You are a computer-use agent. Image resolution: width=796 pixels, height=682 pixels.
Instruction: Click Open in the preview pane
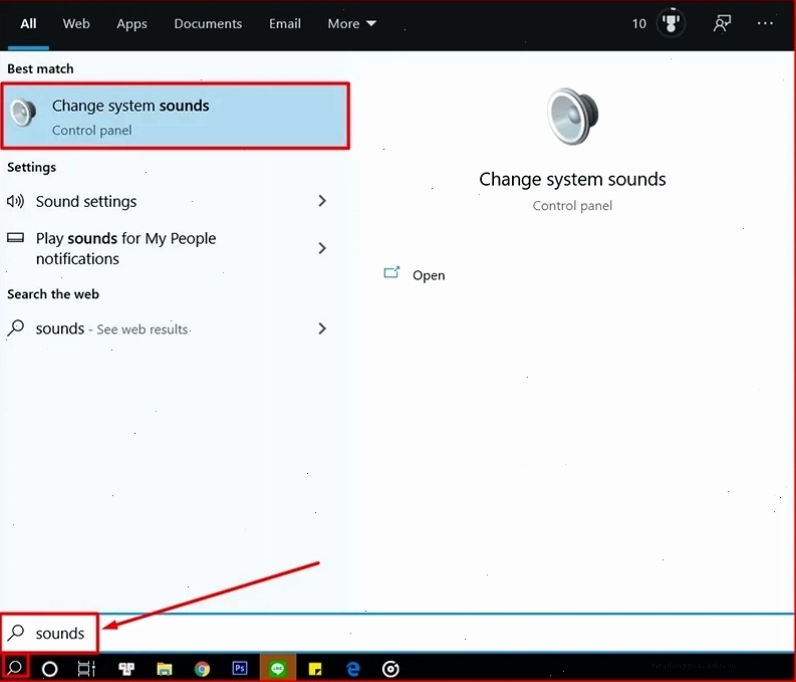[x=428, y=275]
